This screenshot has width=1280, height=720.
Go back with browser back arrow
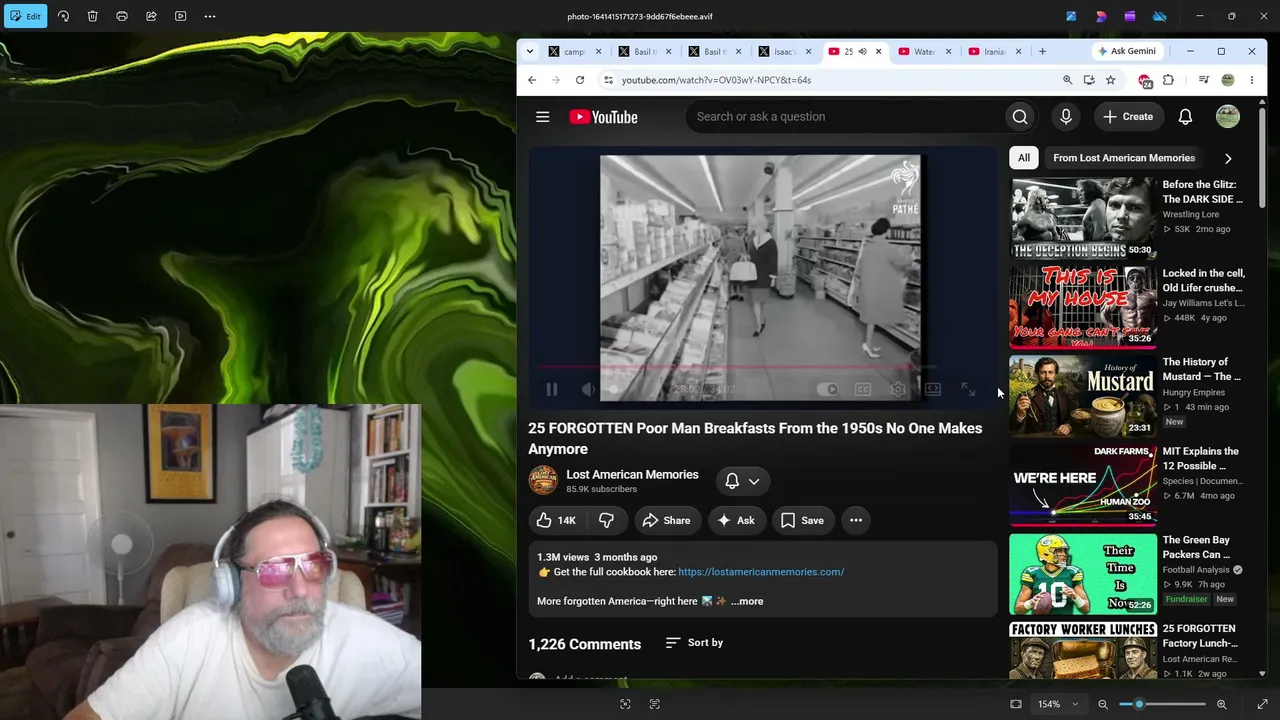tap(532, 80)
